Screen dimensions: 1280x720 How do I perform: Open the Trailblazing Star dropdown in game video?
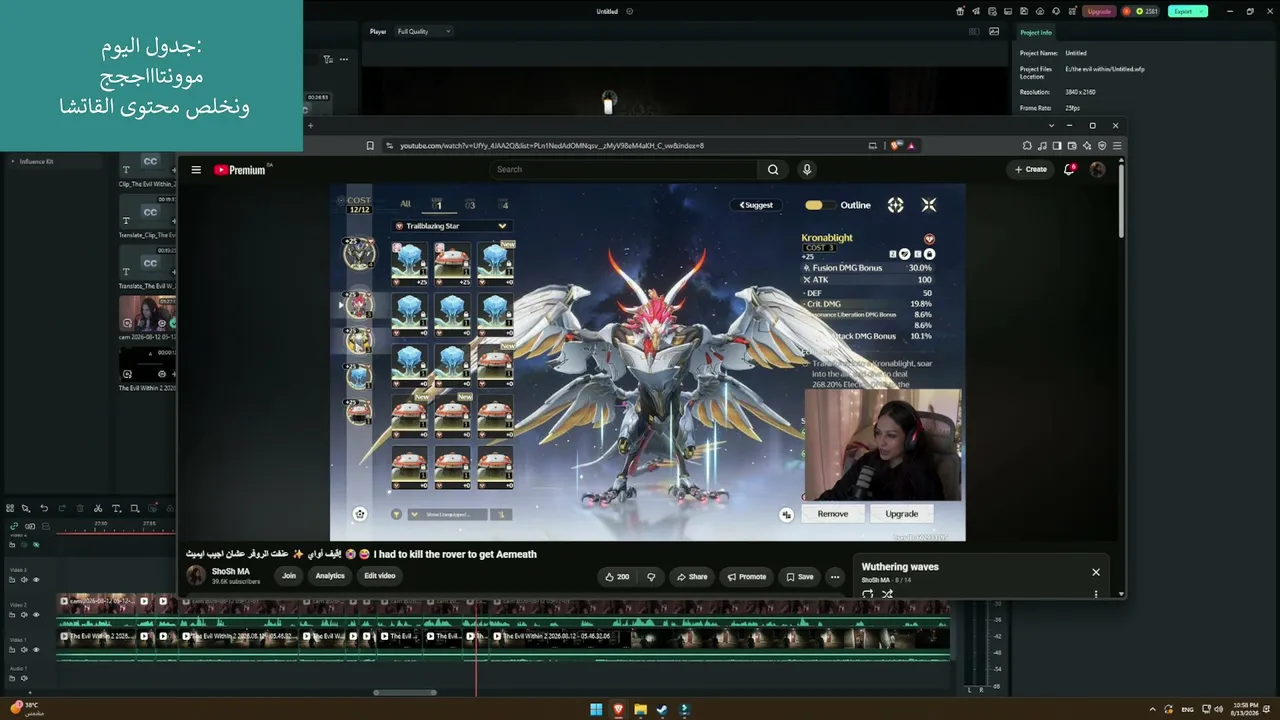[x=451, y=226]
